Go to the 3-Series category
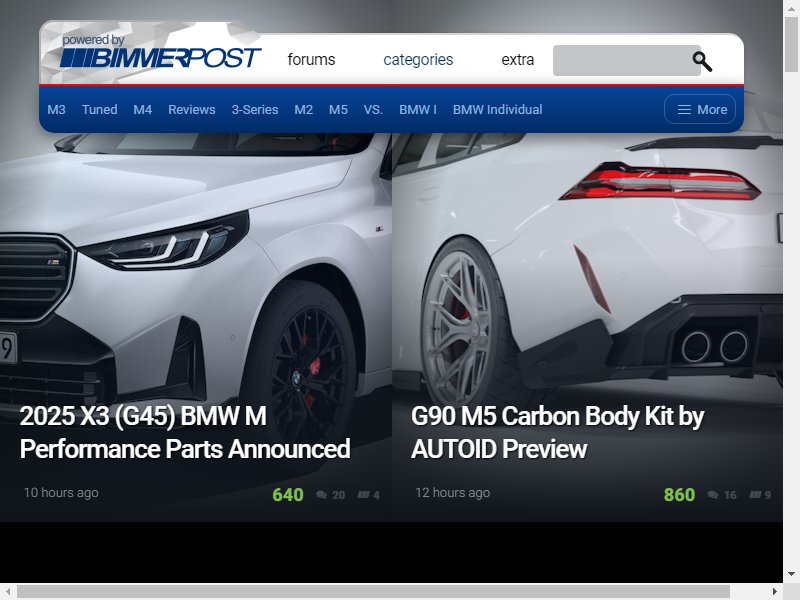 [255, 110]
